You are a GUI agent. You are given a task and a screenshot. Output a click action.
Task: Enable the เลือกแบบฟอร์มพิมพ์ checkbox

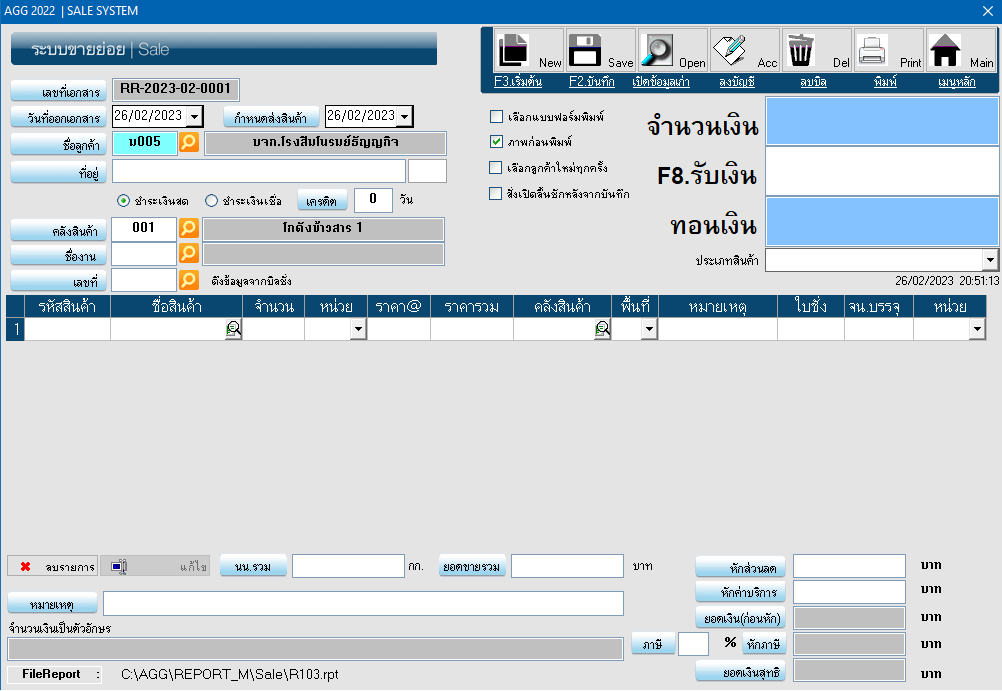[x=496, y=116]
